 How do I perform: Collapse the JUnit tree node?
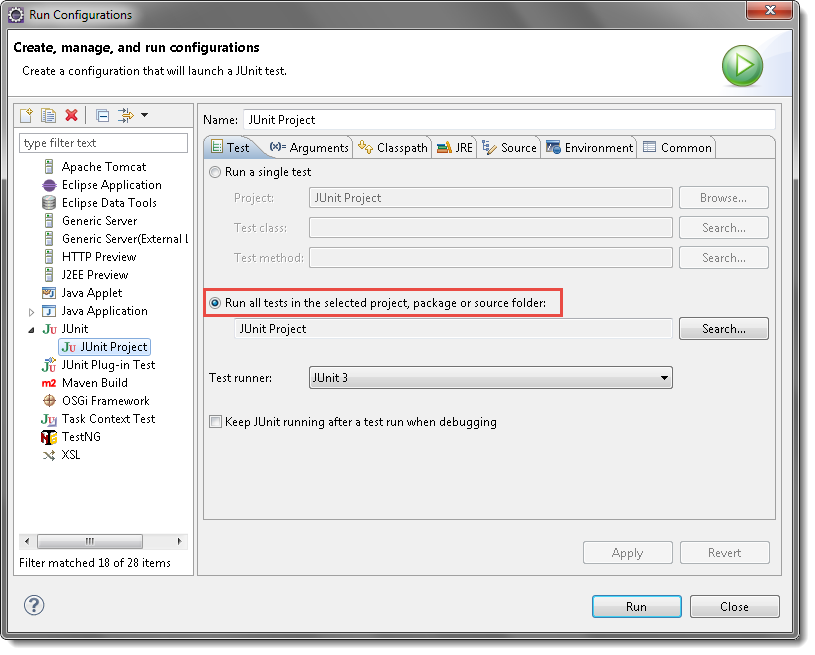(31, 330)
